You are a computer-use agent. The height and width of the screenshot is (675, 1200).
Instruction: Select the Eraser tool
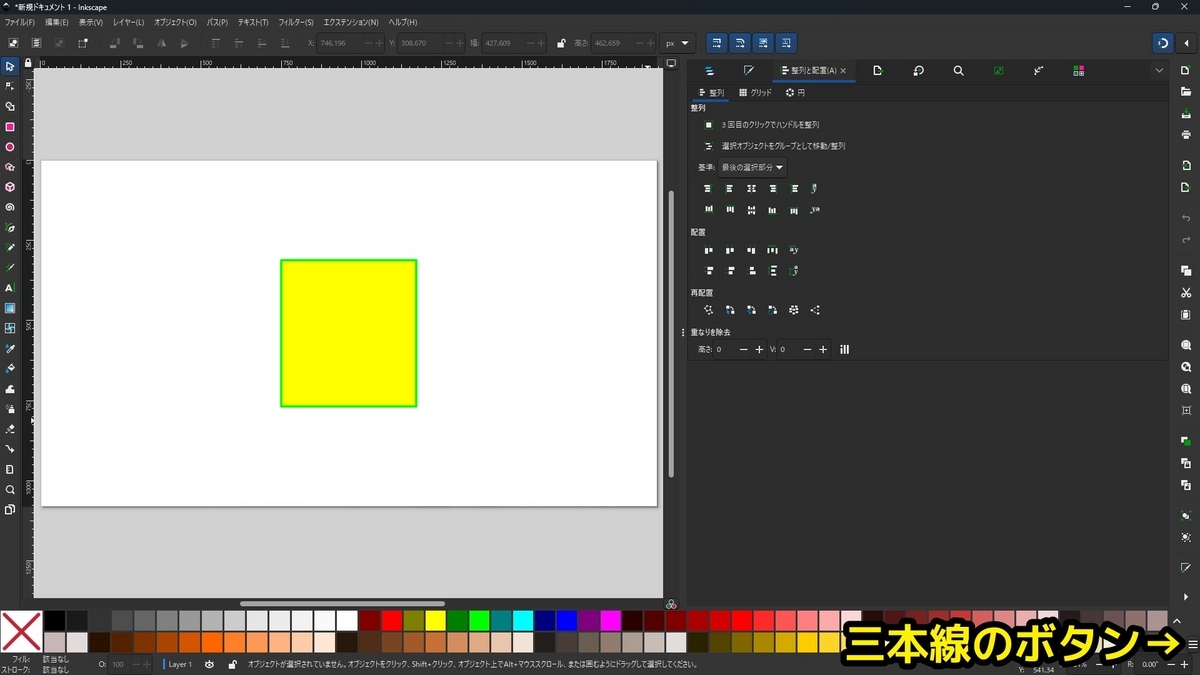[10, 429]
